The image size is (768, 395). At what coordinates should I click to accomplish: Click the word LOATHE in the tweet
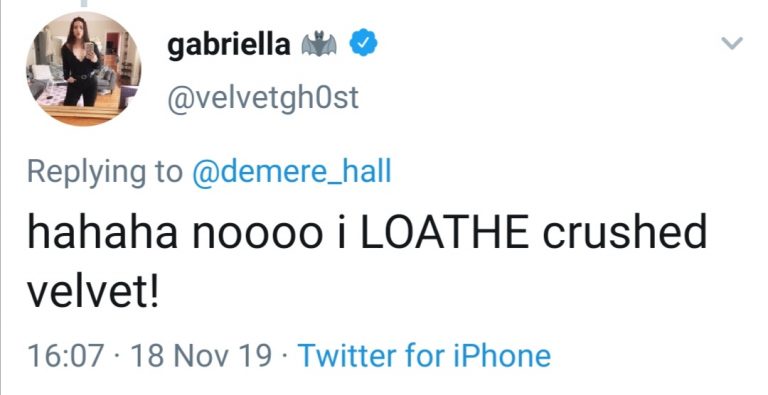(x=445, y=233)
